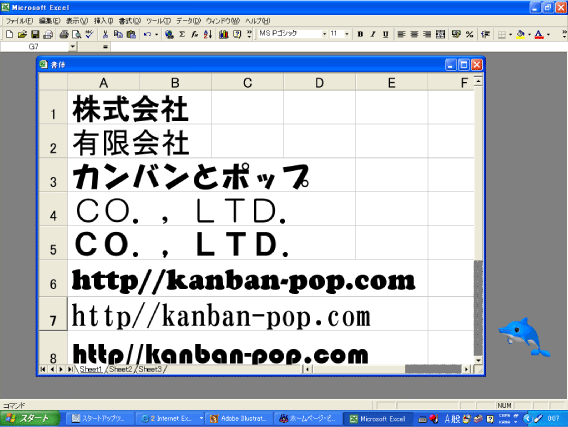Open the Fill Color dropdown arrow
This screenshot has height=427, width=568.
pyautogui.click(x=529, y=35)
